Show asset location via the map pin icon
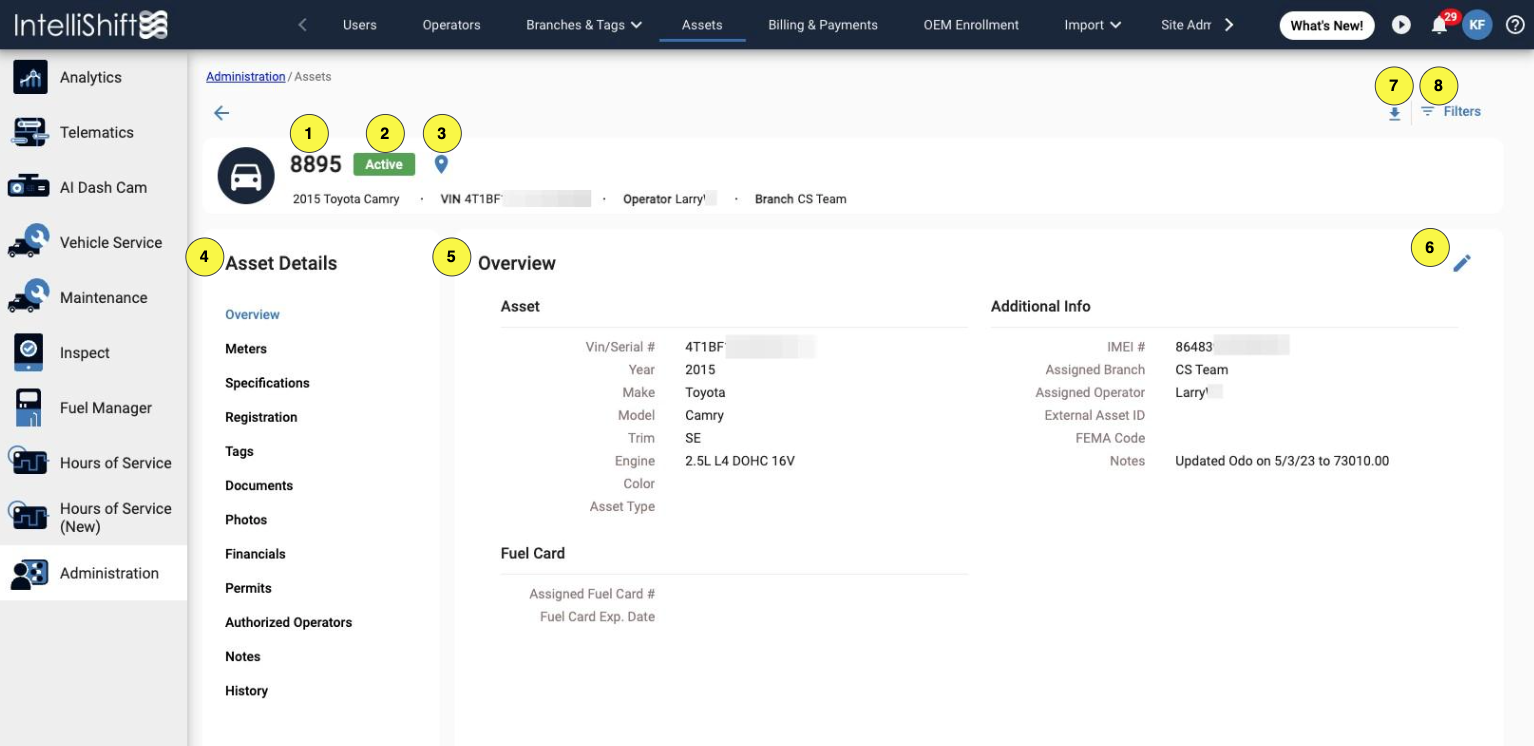This screenshot has height=746, width=1534. pos(441,164)
